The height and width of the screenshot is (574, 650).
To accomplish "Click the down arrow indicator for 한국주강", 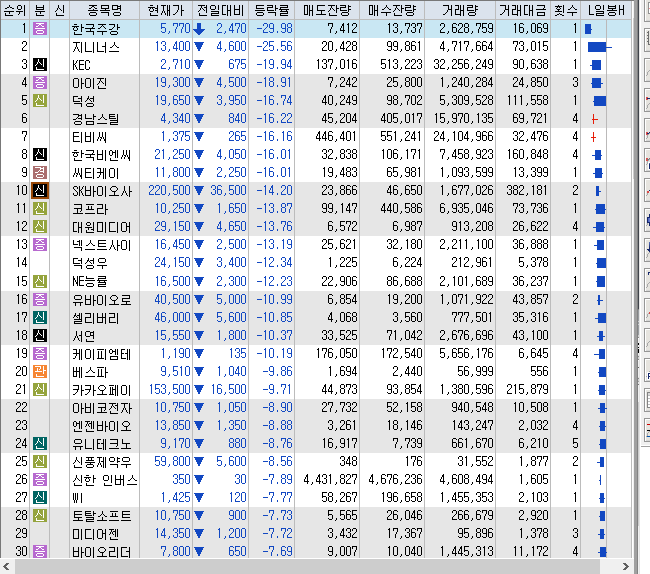I will click(199, 29).
